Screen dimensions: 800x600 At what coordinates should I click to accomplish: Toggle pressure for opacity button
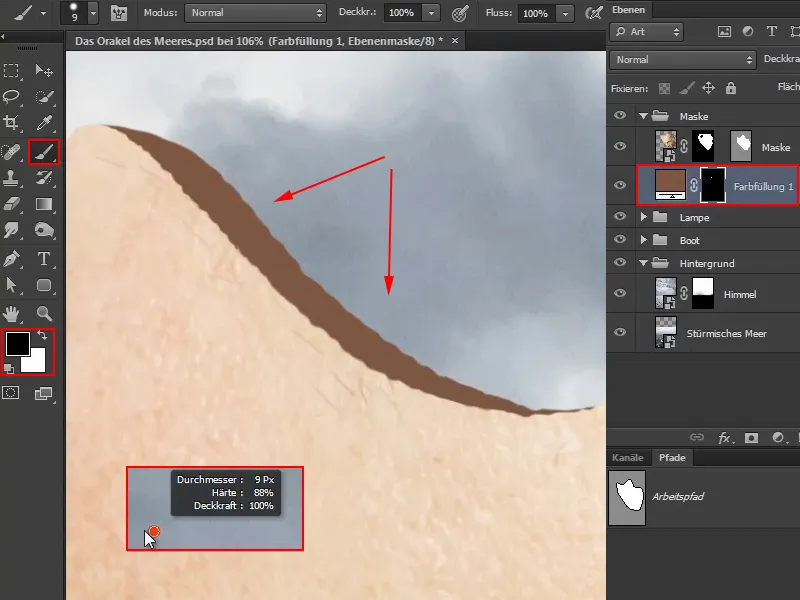click(460, 14)
